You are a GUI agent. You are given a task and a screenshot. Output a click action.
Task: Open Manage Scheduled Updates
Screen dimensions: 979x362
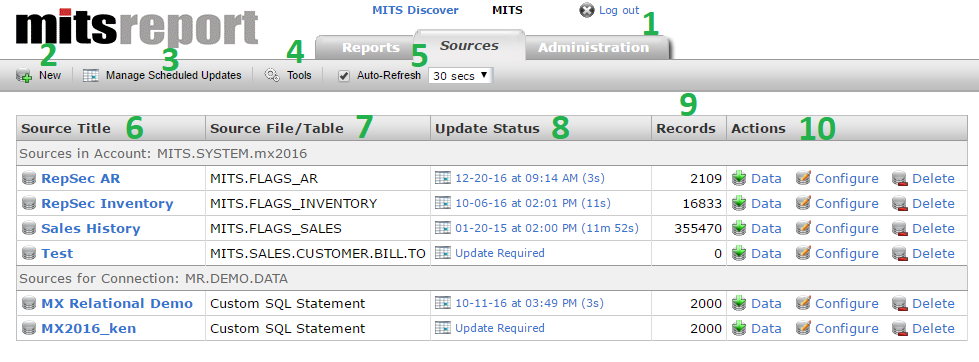[x=174, y=76]
